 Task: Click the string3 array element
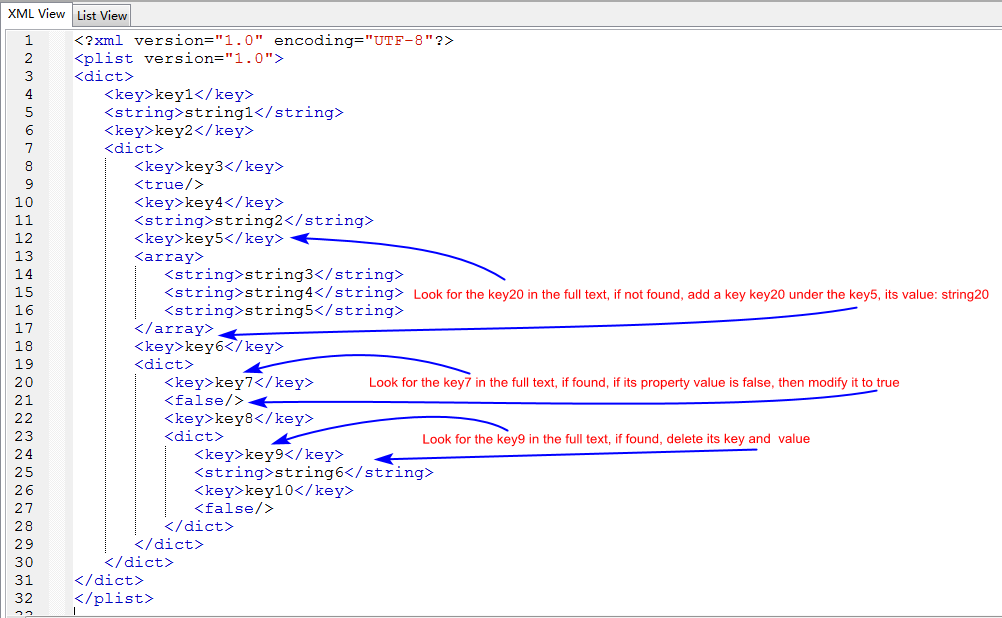tap(284, 275)
